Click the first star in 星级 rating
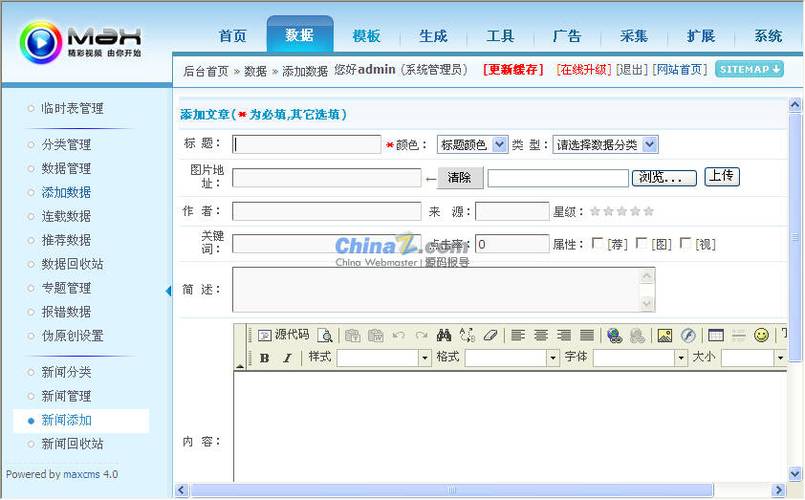The width and height of the screenshot is (805, 500). click(x=595, y=211)
